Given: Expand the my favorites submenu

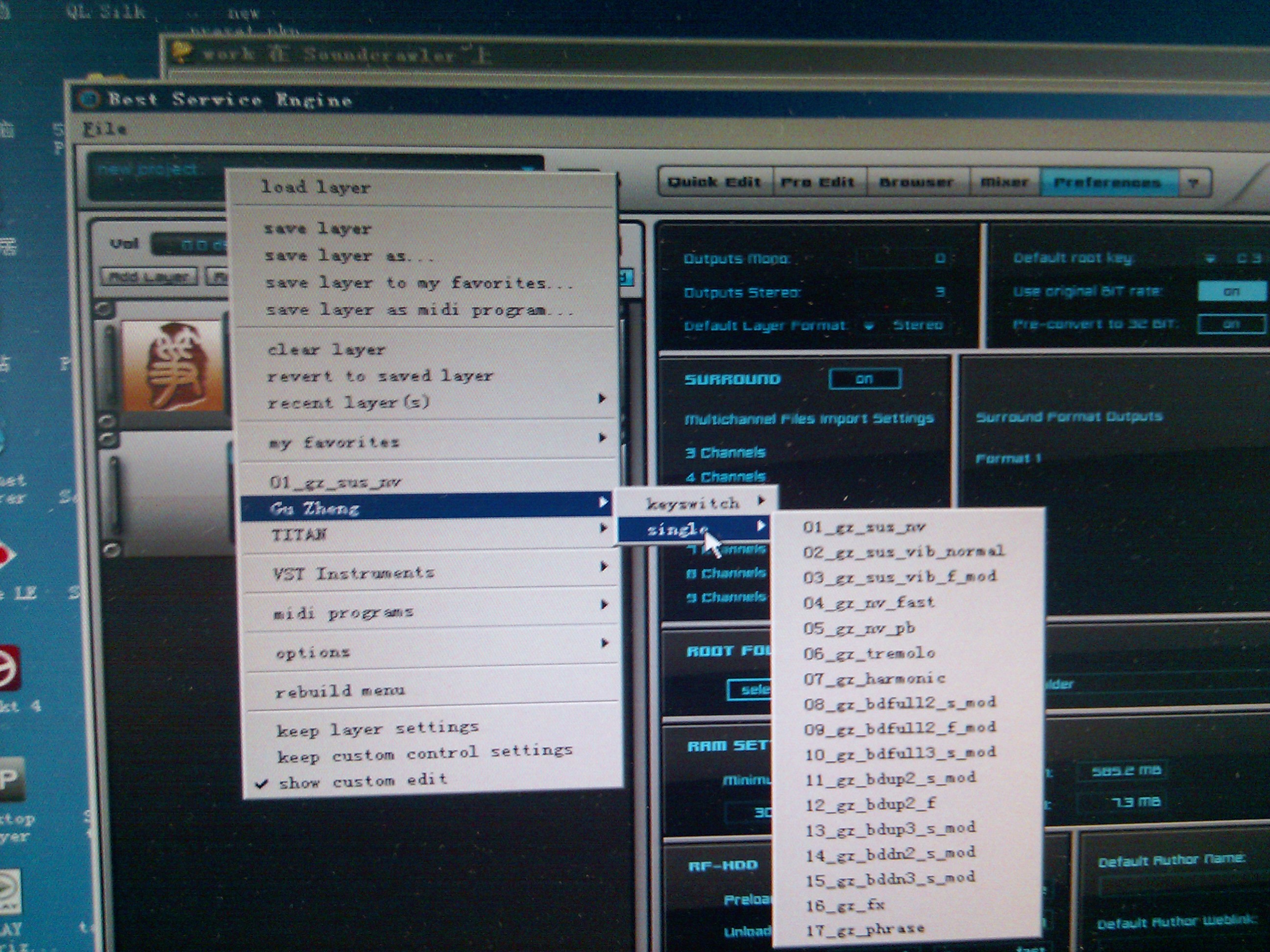Looking at the screenshot, I should tap(429, 441).
